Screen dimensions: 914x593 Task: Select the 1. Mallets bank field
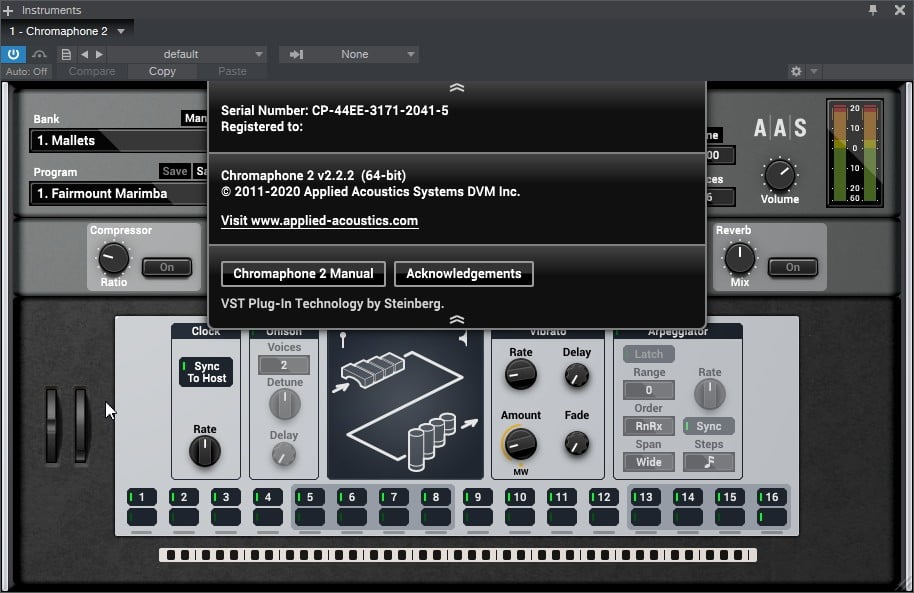pyautogui.click(x=119, y=141)
